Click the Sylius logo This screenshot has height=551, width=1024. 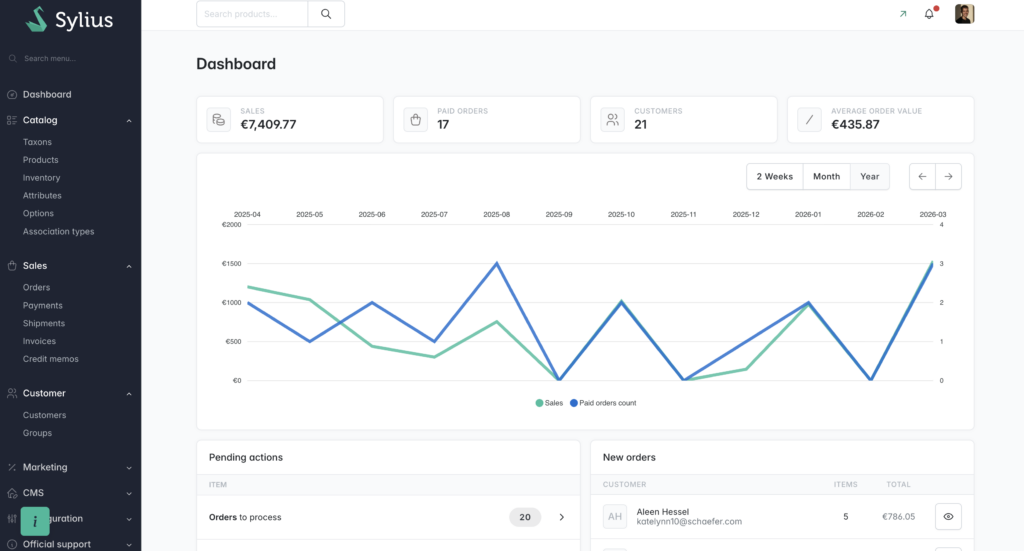[x=69, y=19]
